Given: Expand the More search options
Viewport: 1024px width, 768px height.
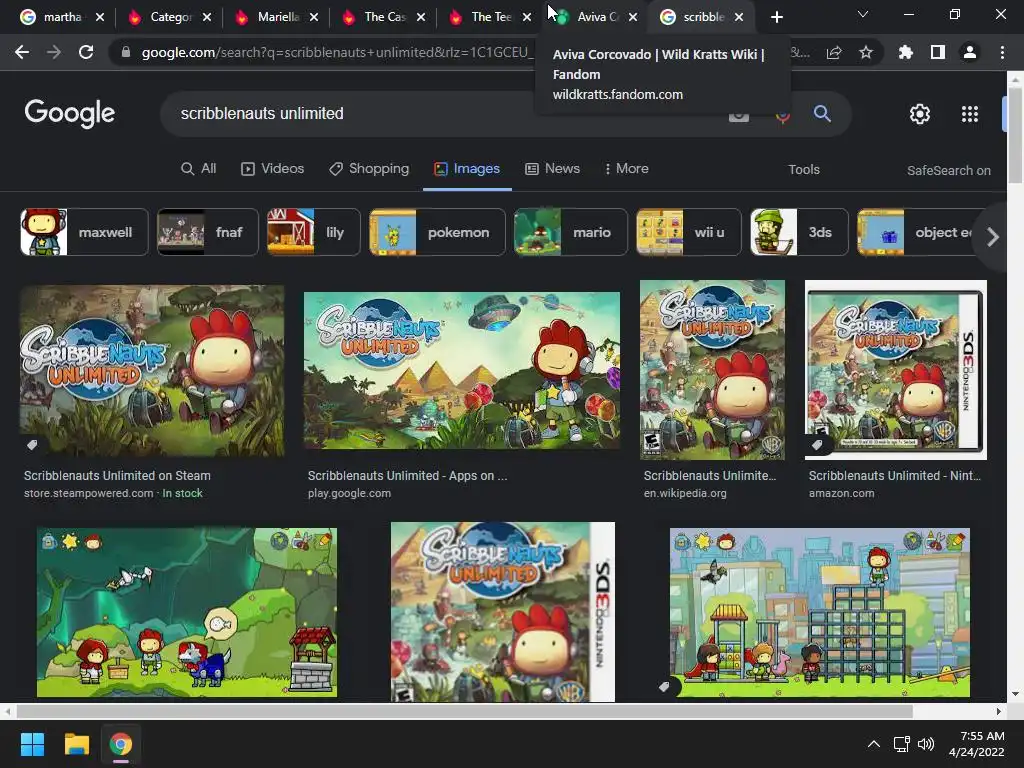Looking at the screenshot, I should coord(626,168).
